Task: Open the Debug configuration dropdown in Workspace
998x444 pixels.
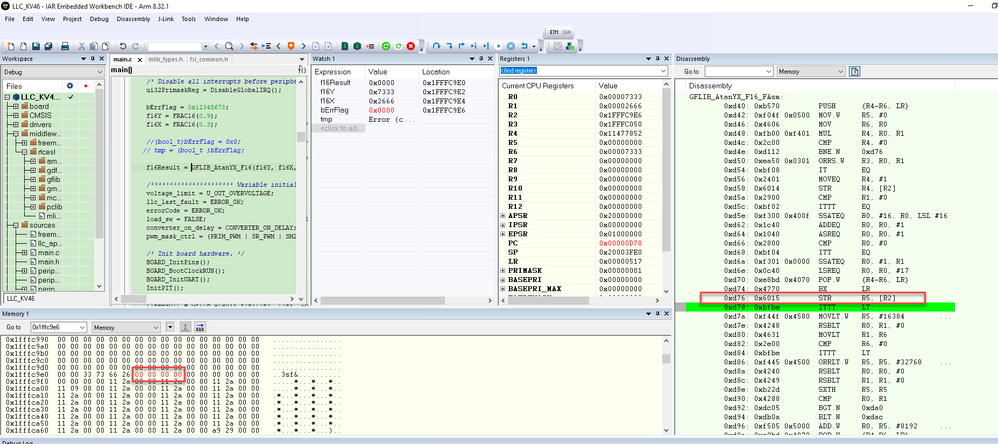Action: point(99,73)
